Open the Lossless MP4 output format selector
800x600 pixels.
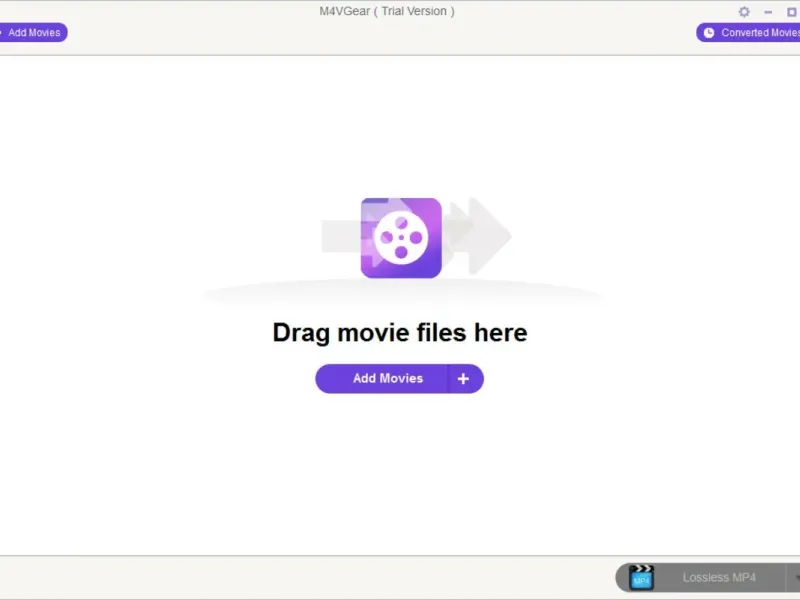[x=708, y=578]
